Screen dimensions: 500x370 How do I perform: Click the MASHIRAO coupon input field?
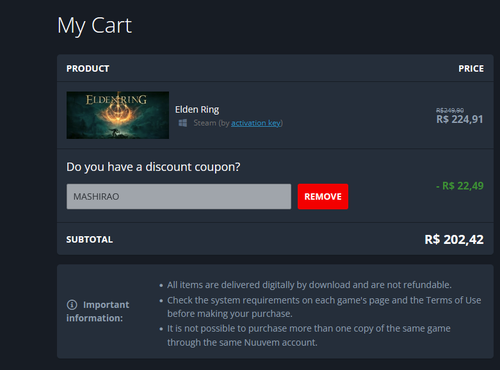[179, 196]
